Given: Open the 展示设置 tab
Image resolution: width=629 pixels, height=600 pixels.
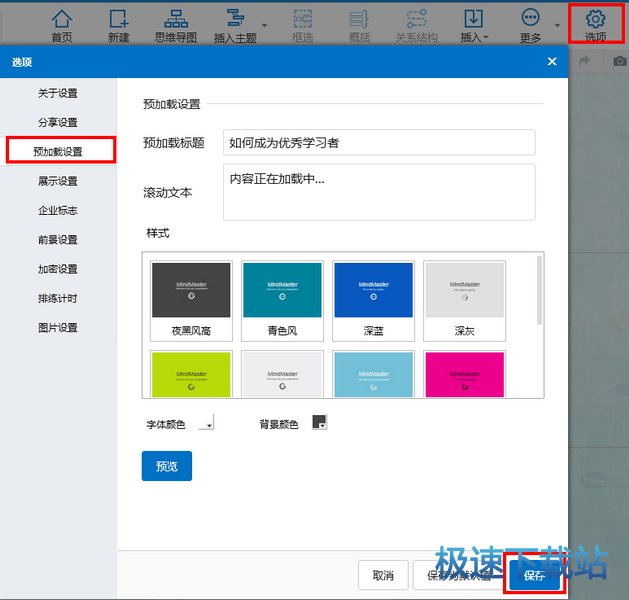Looking at the screenshot, I should pyautogui.click(x=58, y=181).
